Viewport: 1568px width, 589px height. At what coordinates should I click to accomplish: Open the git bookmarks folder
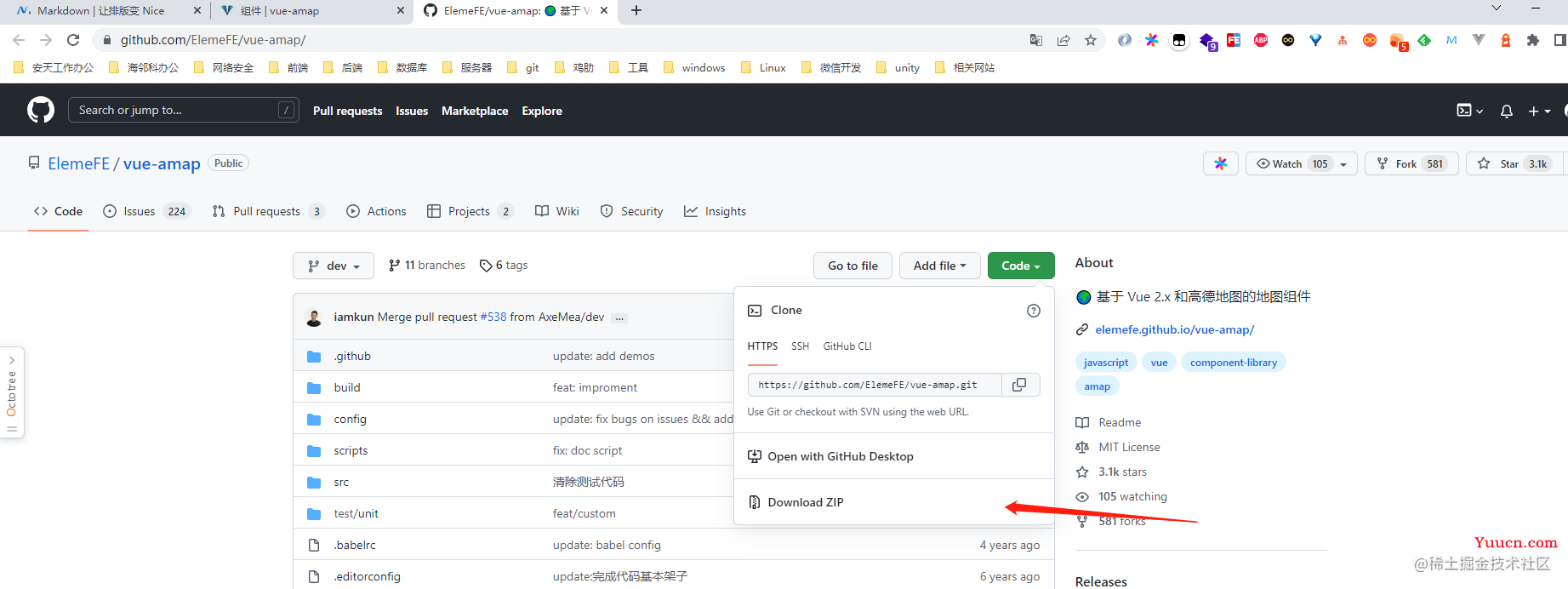tap(523, 68)
